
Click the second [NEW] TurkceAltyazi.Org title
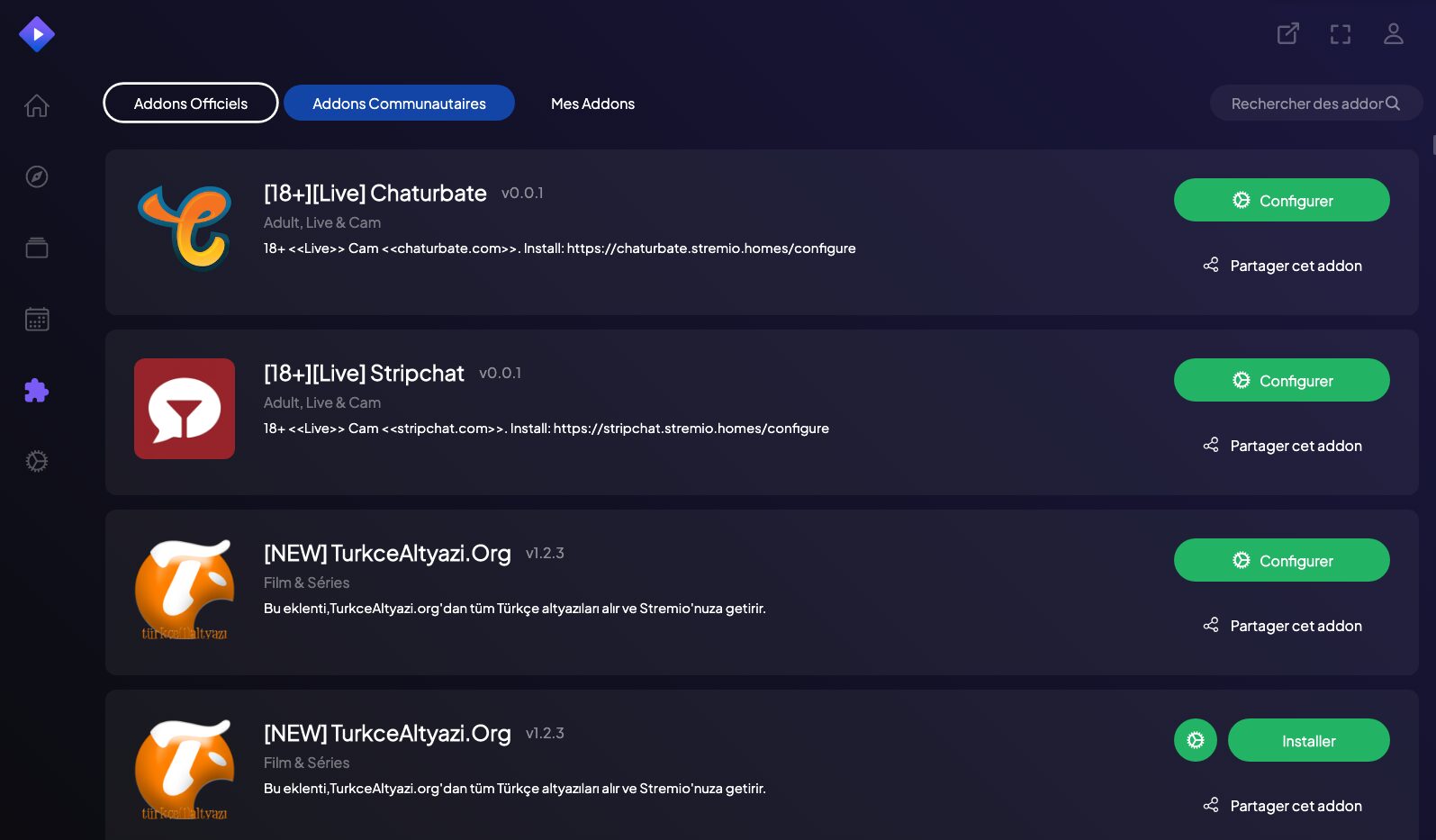(x=387, y=734)
